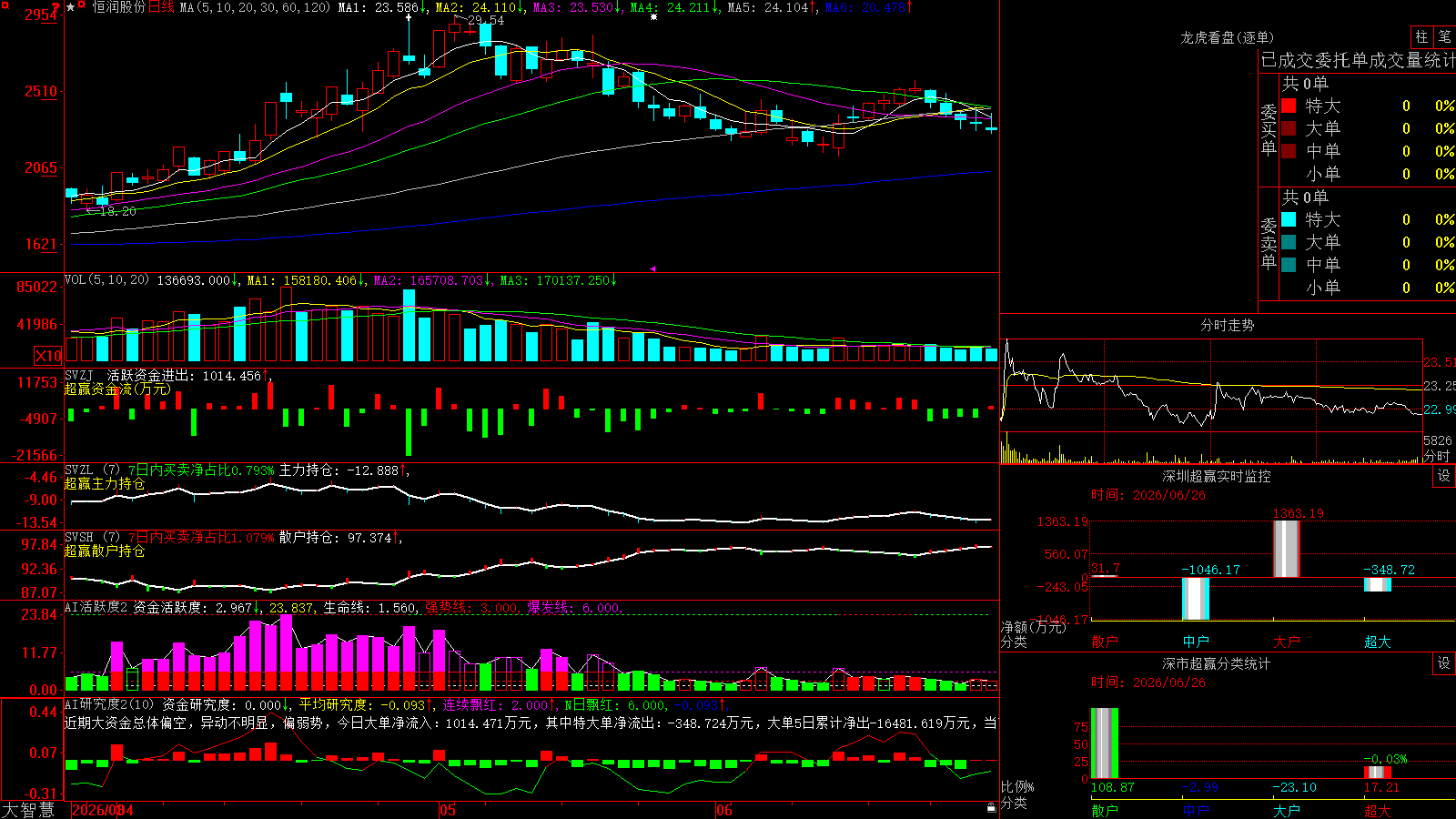Click the 05 month marker on the time axis
The image size is (1456, 819).
pyautogui.click(x=447, y=810)
